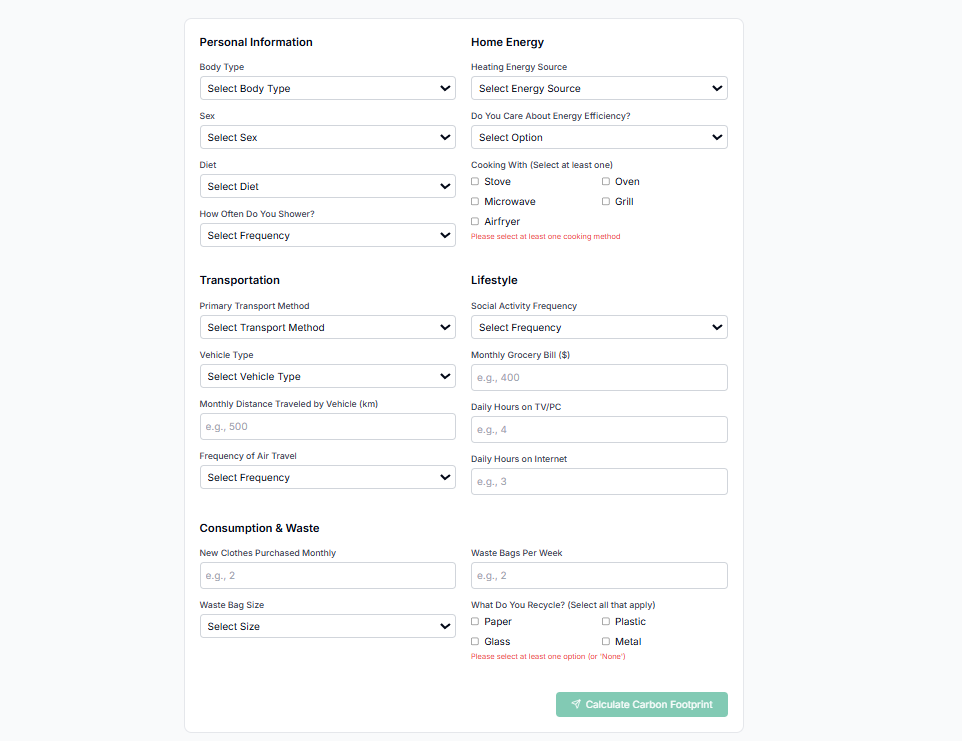This screenshot has height=741, width=962.
Task: Click the Waste Bags Per Week field
Action: (599, 575)
